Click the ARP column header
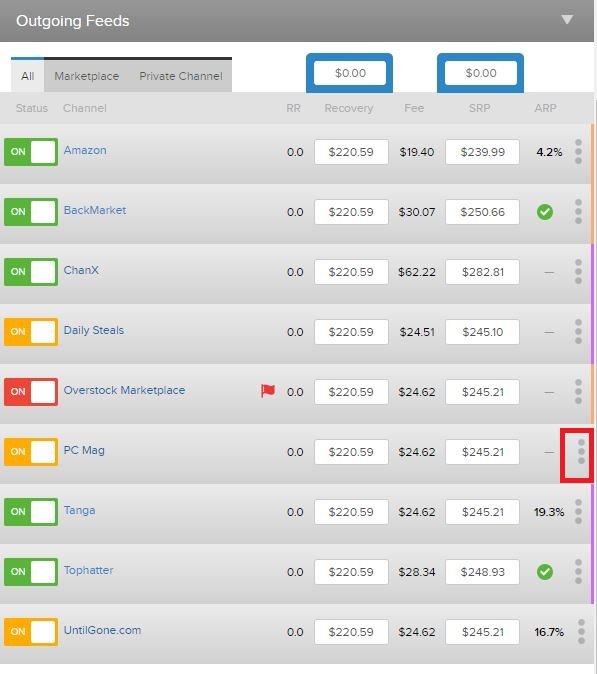 (545, 108)
